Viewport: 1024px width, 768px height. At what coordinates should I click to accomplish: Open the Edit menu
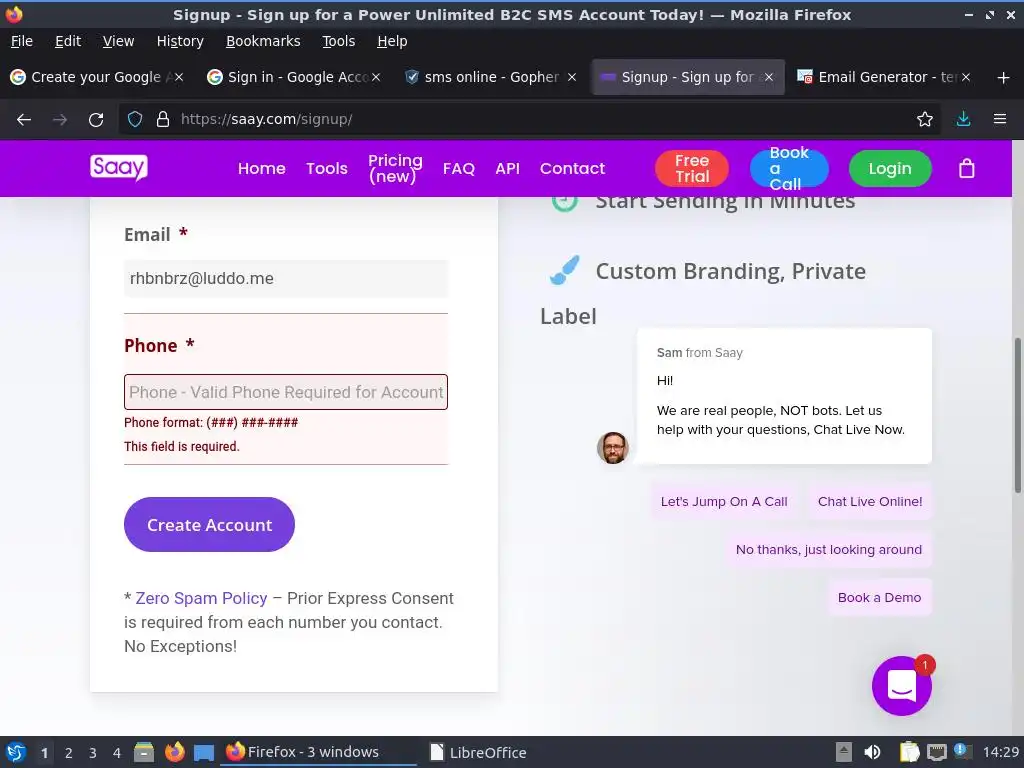click(x=68, y=41)
